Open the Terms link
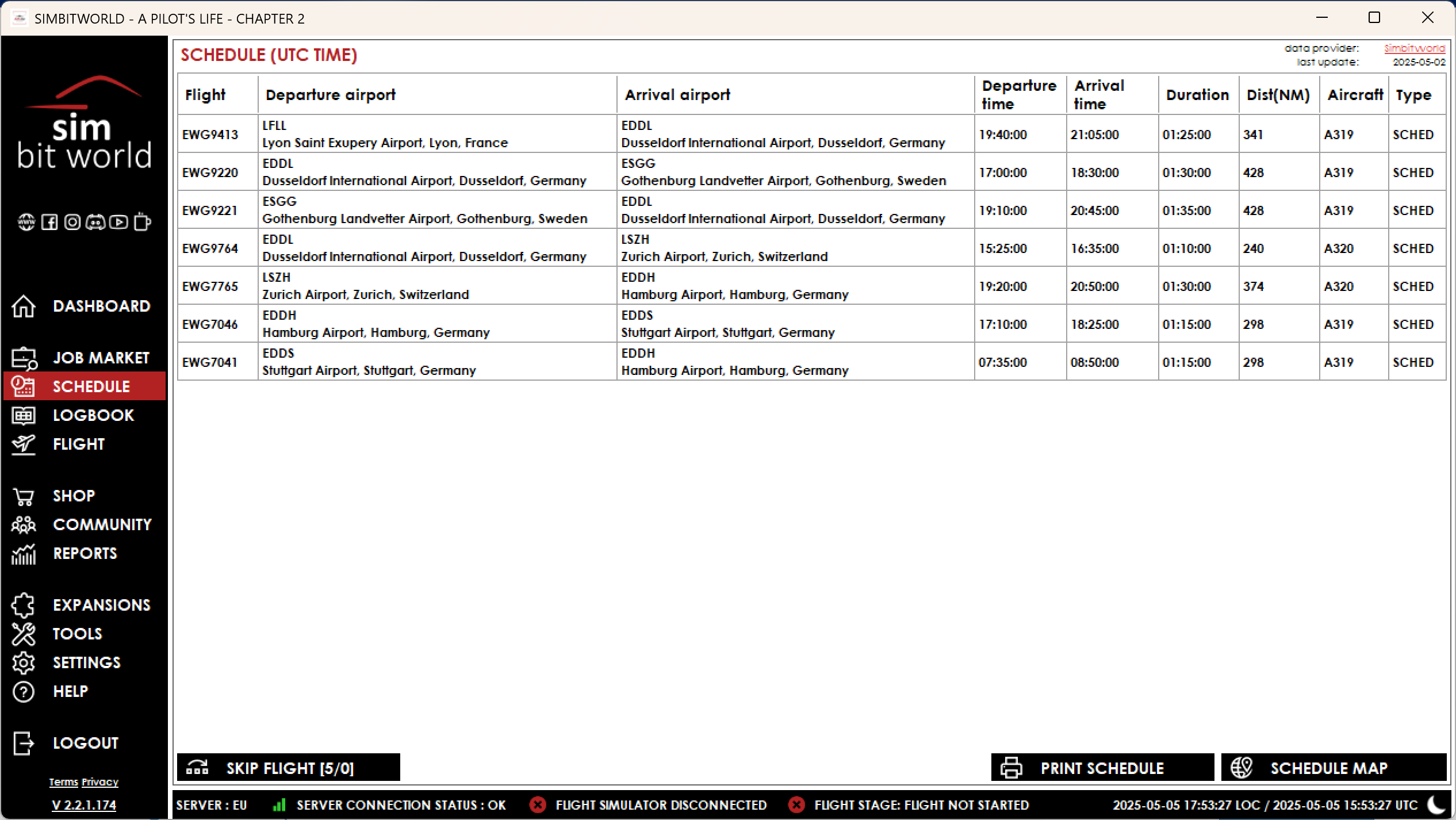1456x820 pixels. pyautogui.click(x=63, y=782)
